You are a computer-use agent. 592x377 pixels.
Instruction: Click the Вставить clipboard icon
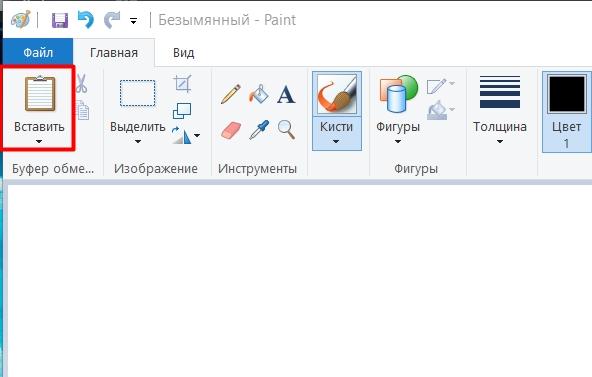click(40, 94)
